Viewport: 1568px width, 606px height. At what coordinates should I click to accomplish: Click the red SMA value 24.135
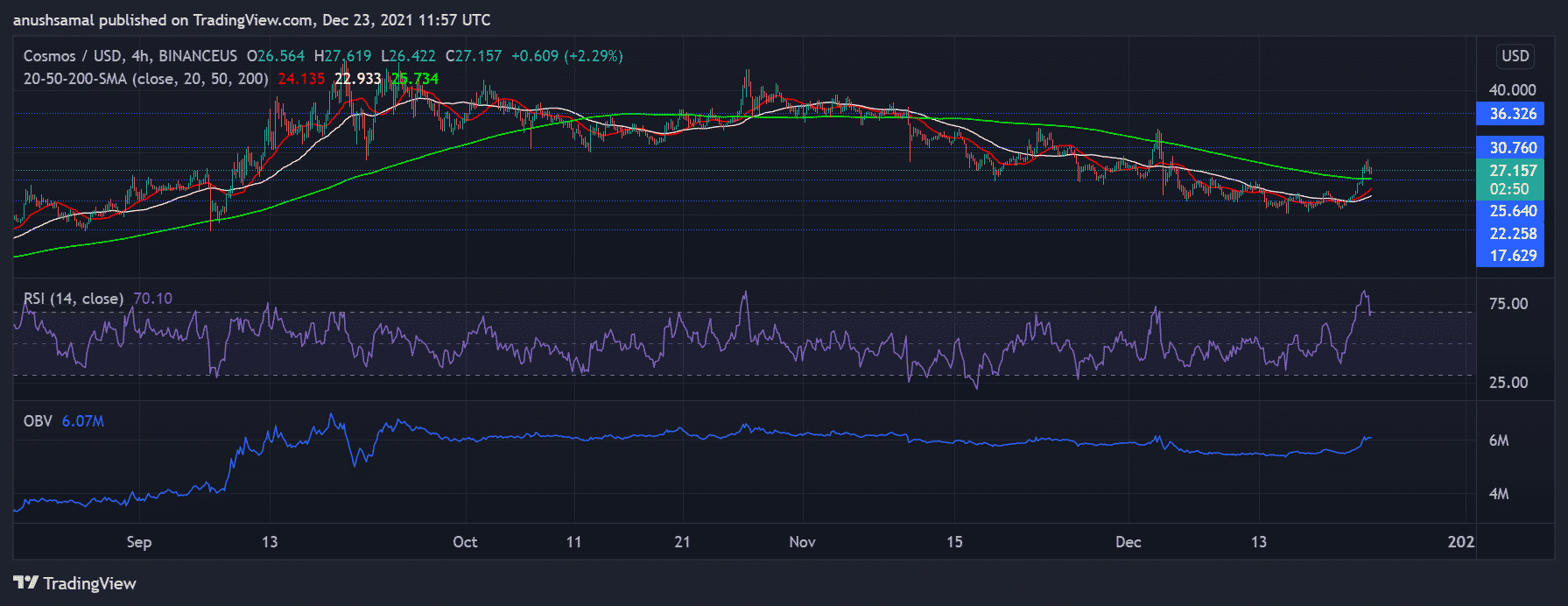pos(301,79)
